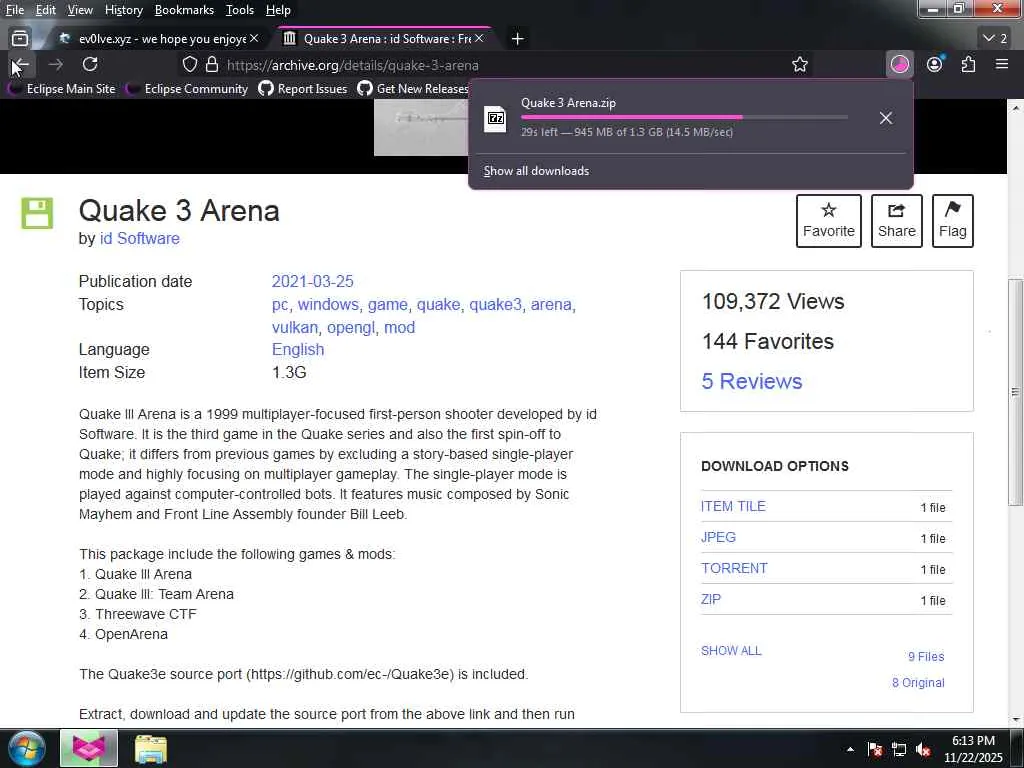Open tracking protection shield icon
Screen dimensions: 1024x768
[189, 65]
